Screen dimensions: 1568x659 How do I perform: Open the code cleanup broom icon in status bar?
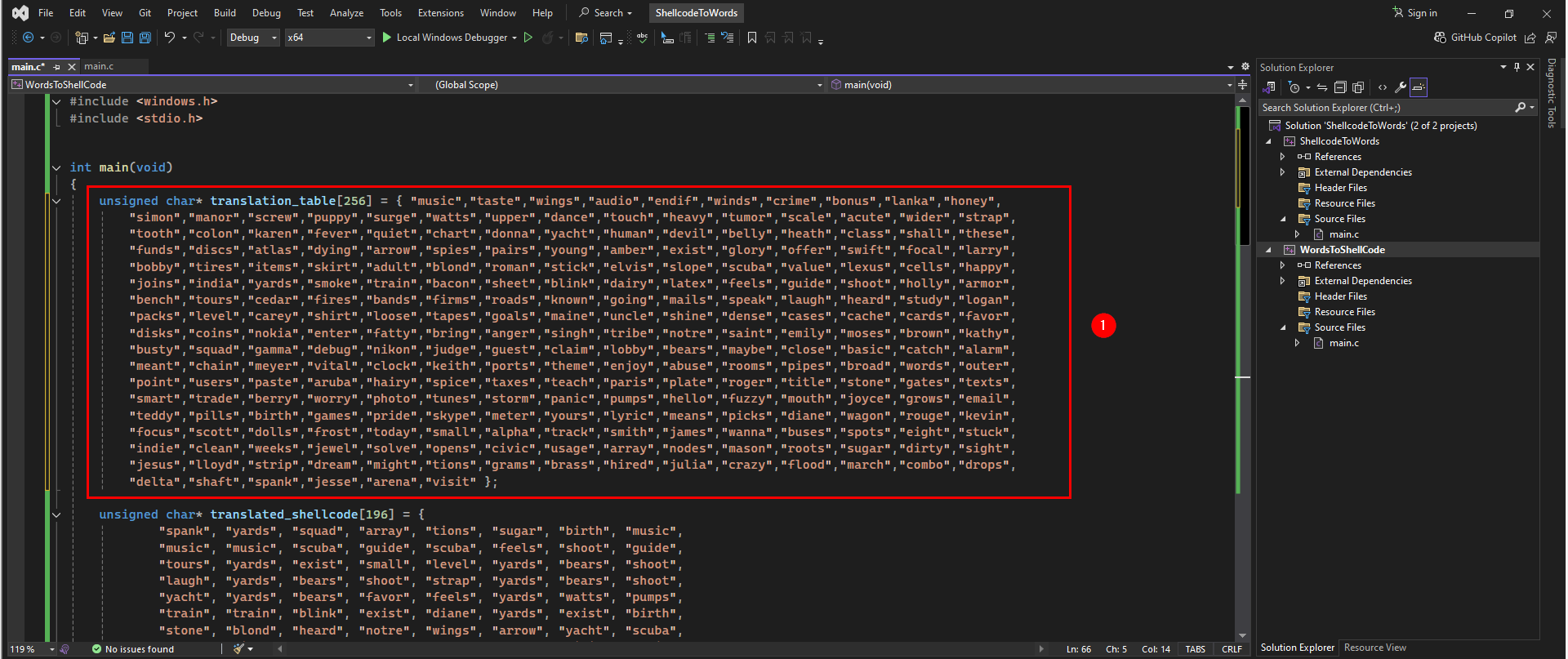[x=239, y=649]
